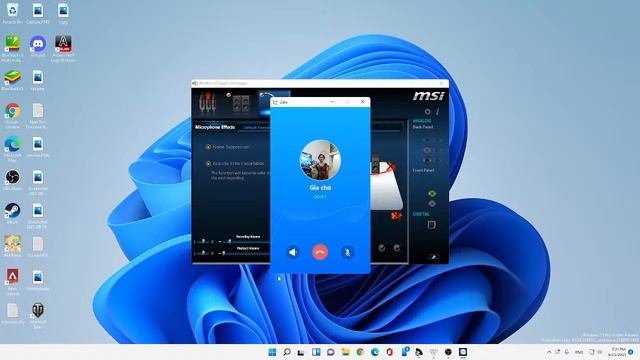This screenshot has width=640, height=360.
Task: Open the info icon beside the gear
Action: point(437,111)
